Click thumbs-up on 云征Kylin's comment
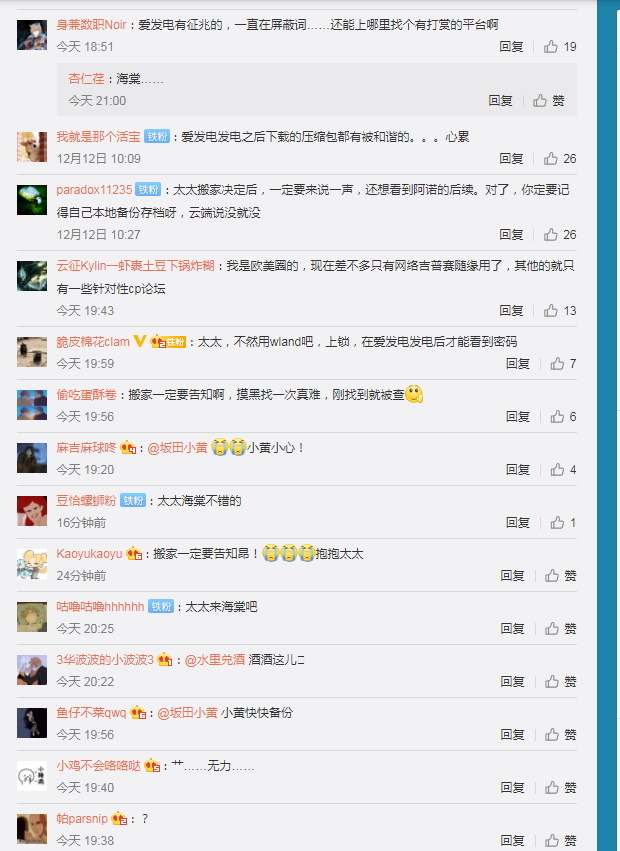This screenshot has width=620, height=851. point(560,310)
